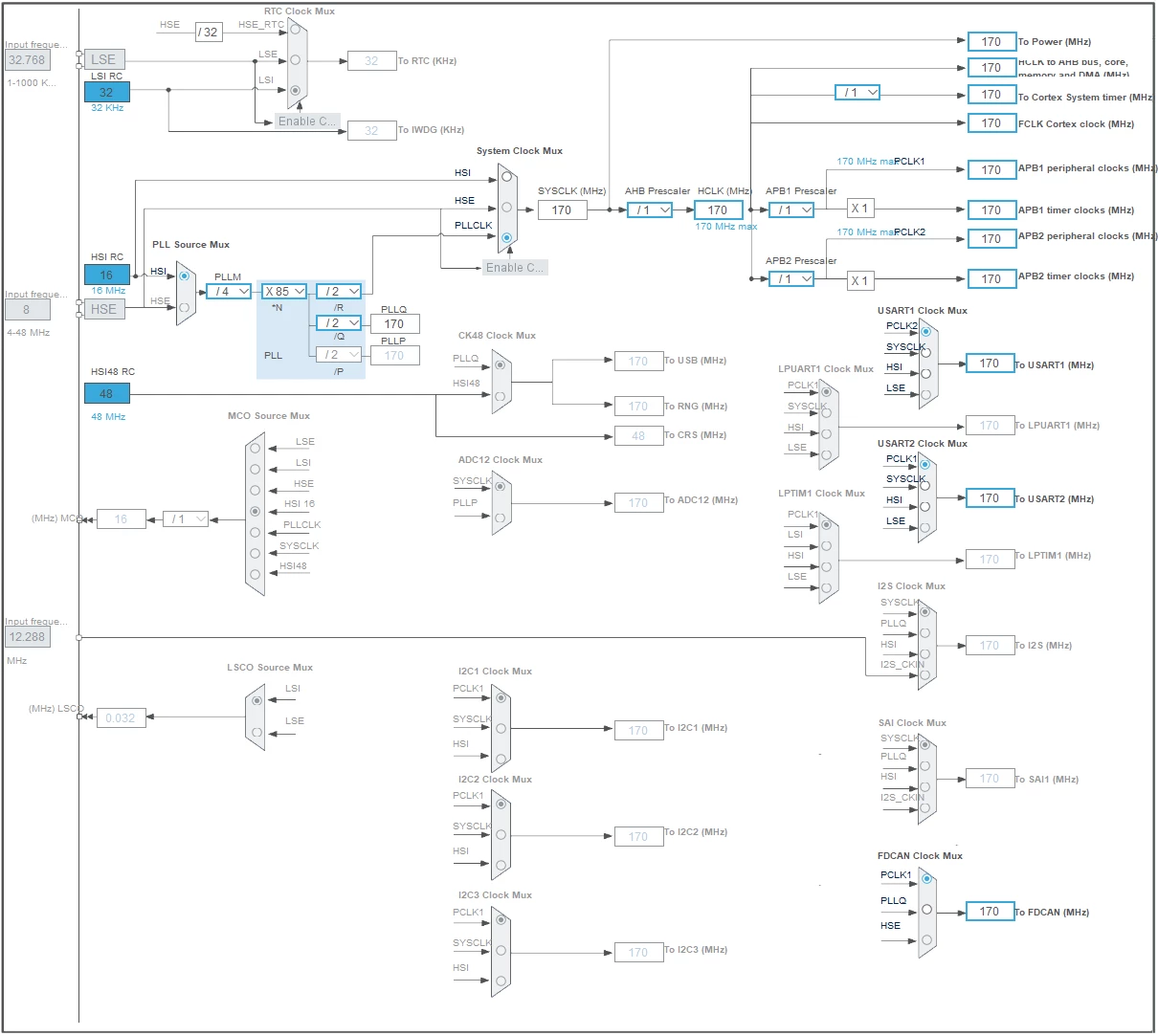Edit I2S input frequency 12.288 field
Viewport: 1158px width, 1036px height.
point(27,636)
